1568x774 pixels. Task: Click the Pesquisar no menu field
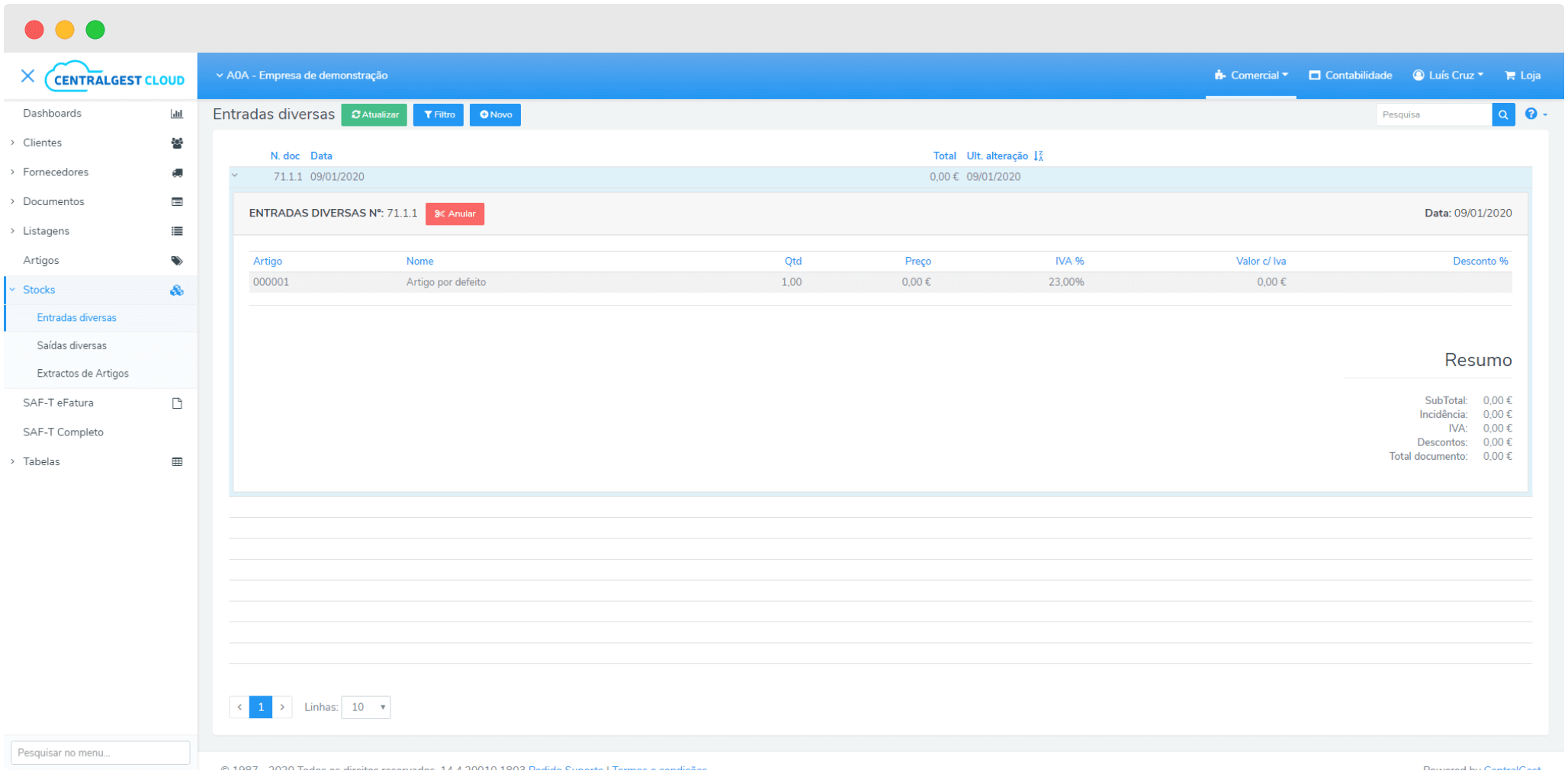(100, 753)
